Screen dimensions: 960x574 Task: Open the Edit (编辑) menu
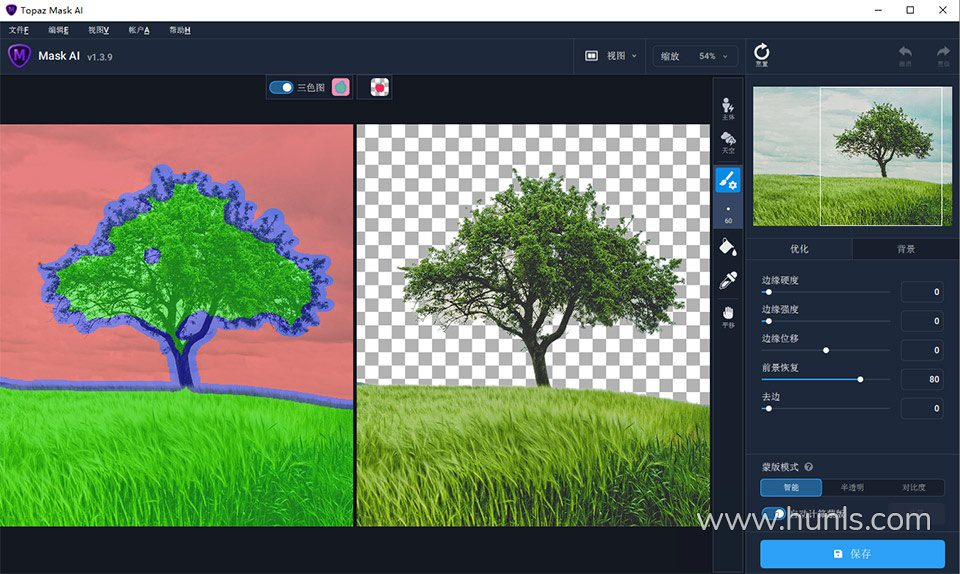coord(58,30)
